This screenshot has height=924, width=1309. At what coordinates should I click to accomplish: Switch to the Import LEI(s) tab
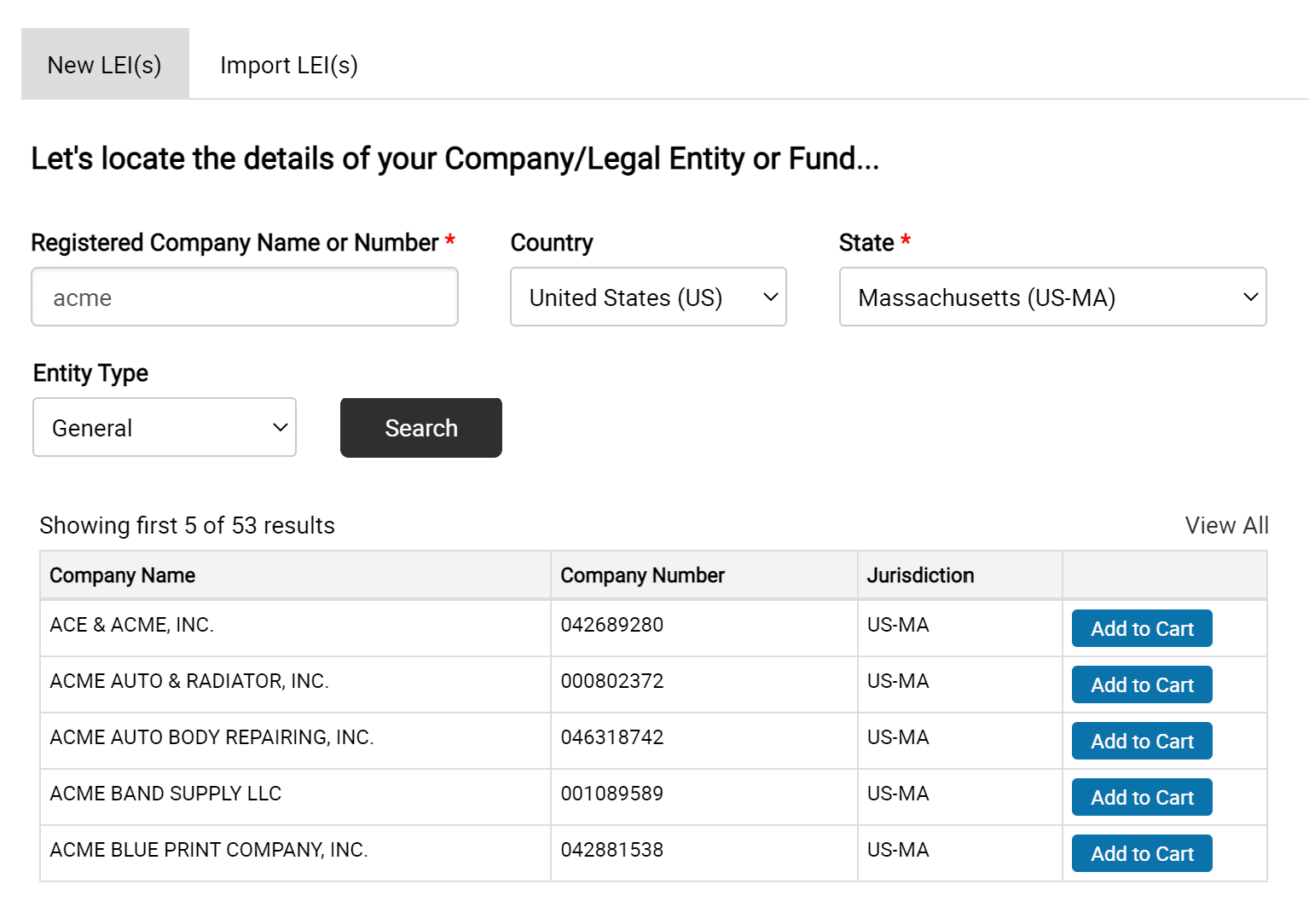(289, 64)
